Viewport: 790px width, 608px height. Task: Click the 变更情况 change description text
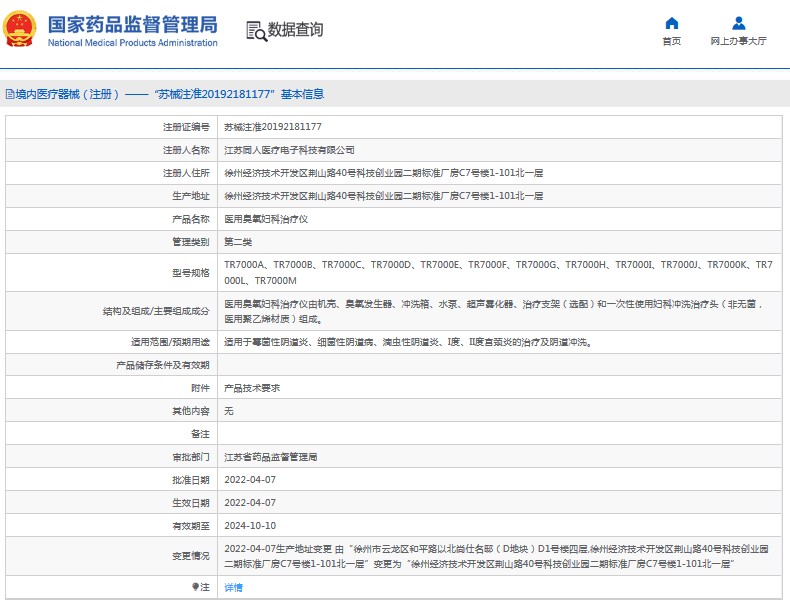coord(496,556)
